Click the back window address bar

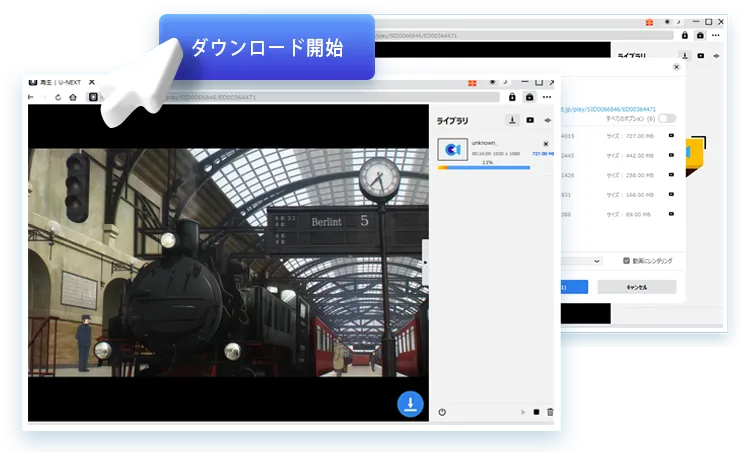point(524,35)
